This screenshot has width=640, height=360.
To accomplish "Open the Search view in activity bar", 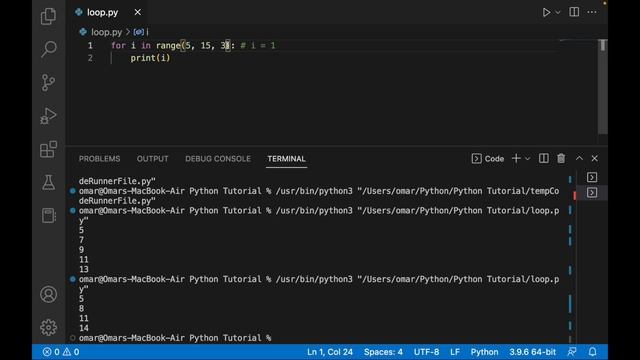I will tap(48, 49).
